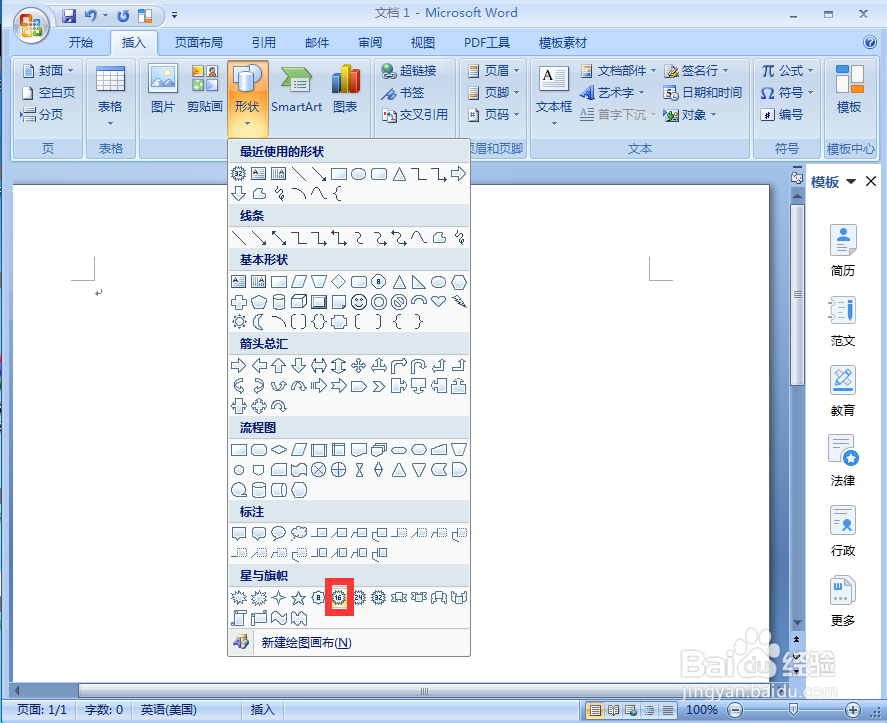Select the quad arrow shape
887x723 pixels.
pos(359,365)
